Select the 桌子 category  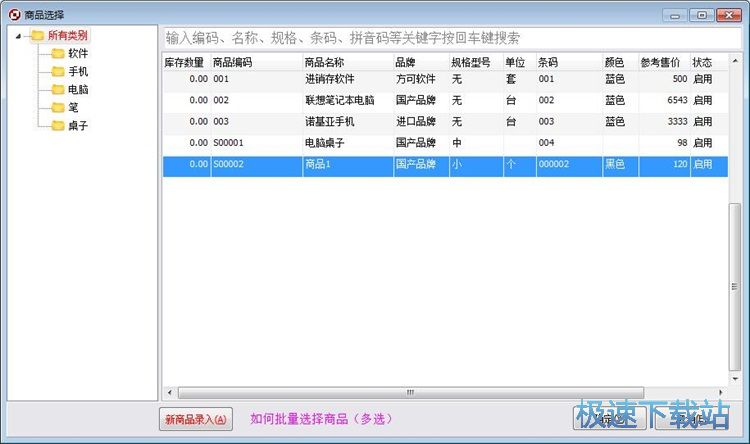click(x=78, y=126)
